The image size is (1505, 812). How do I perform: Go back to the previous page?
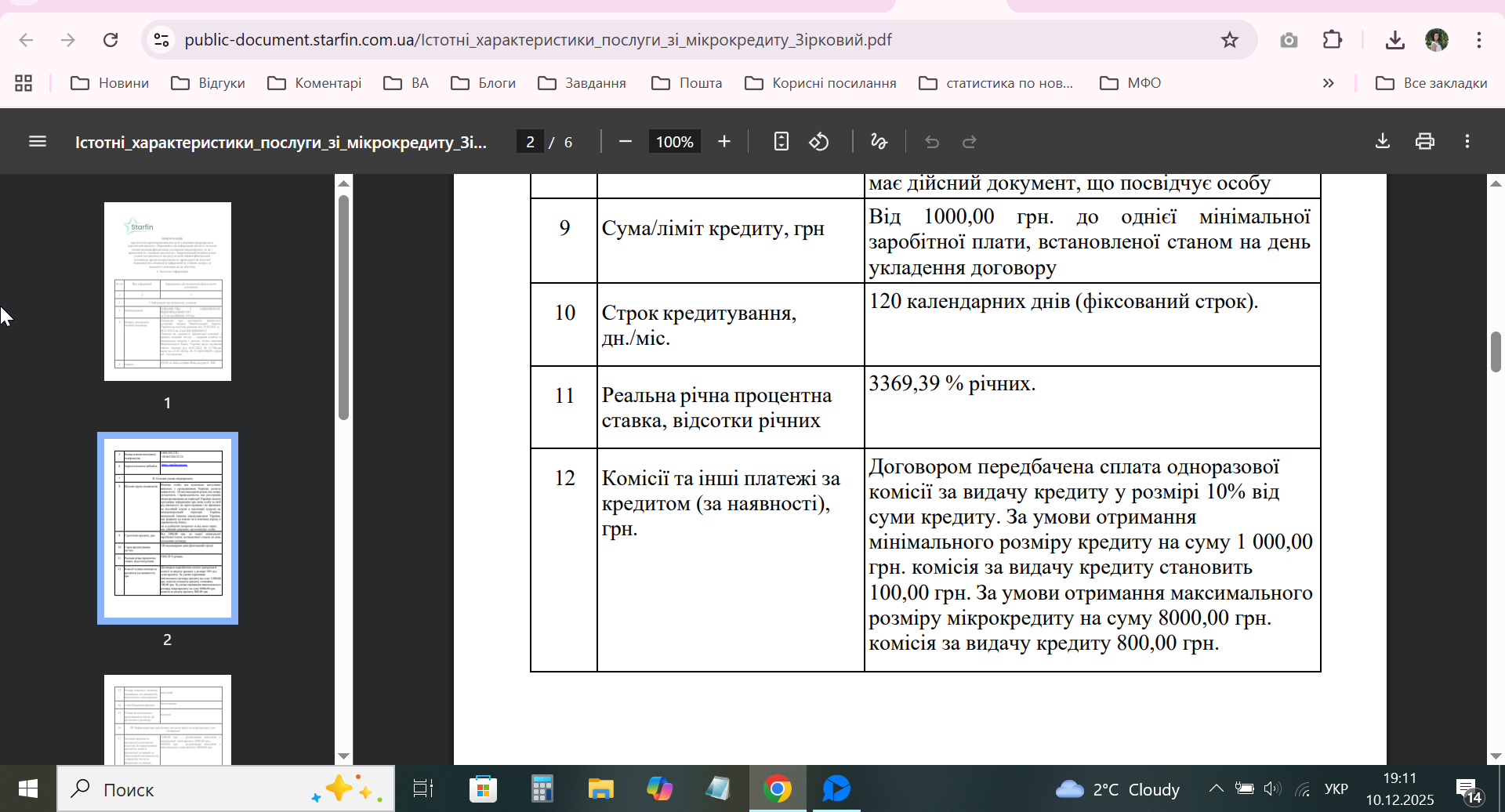[26, 40]
